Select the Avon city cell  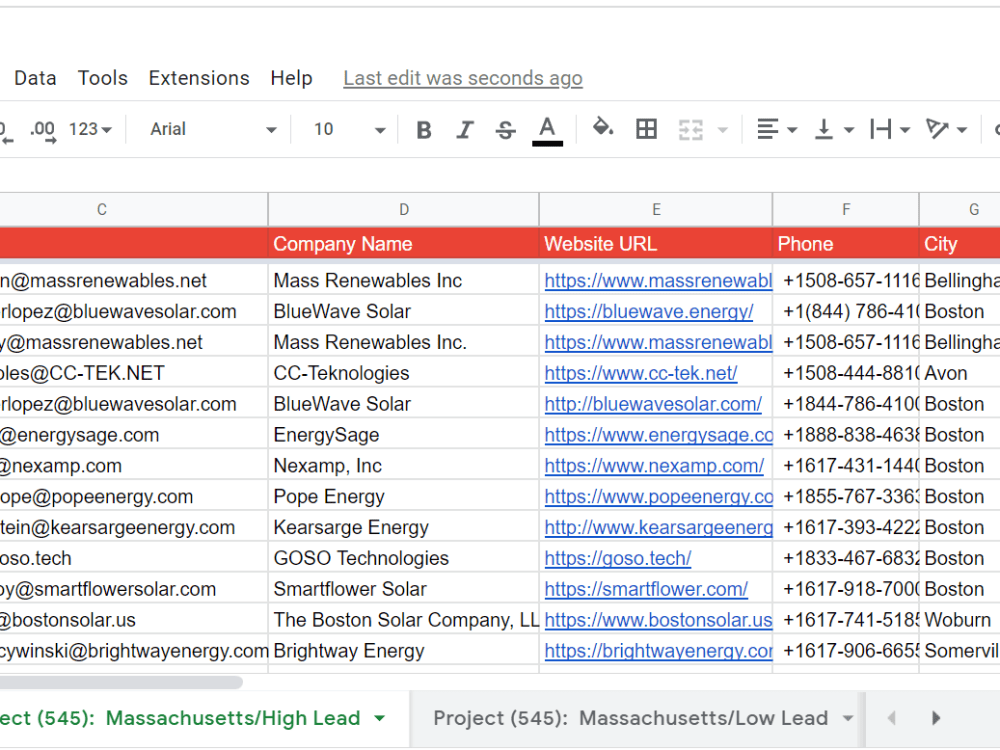(x=960, y=373)
